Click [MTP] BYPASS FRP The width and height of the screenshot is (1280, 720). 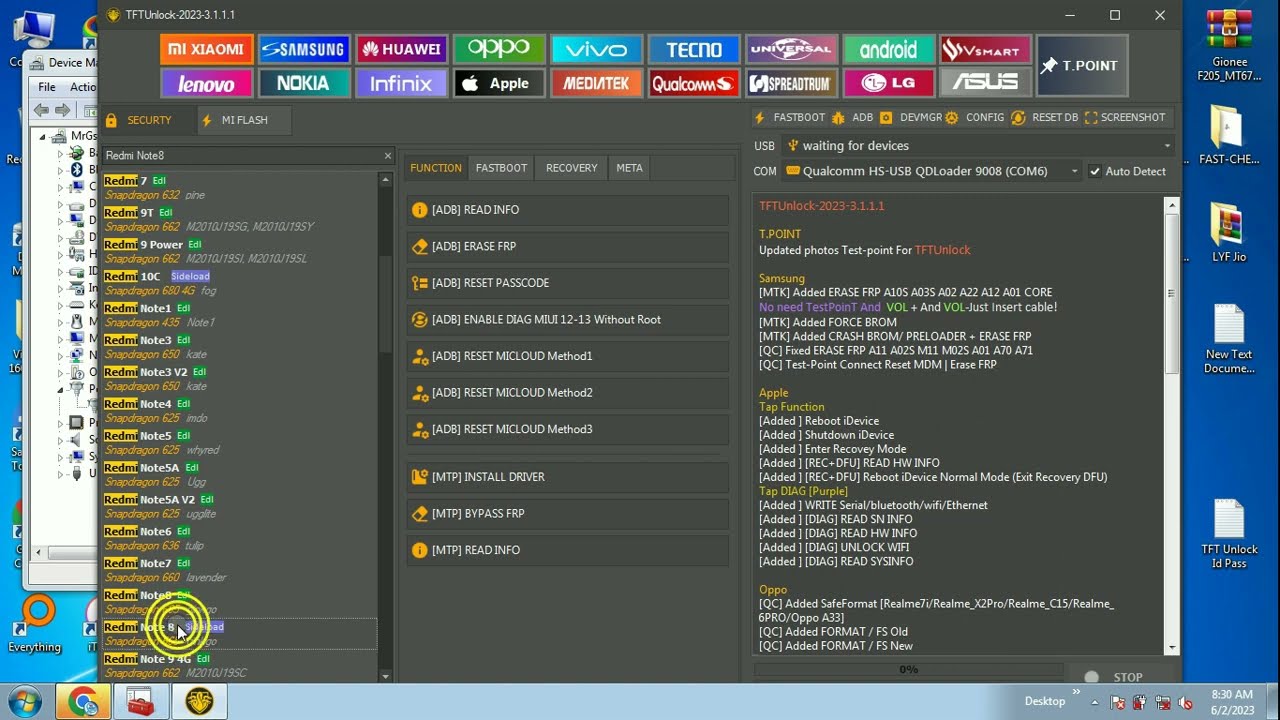coord(568,514)
